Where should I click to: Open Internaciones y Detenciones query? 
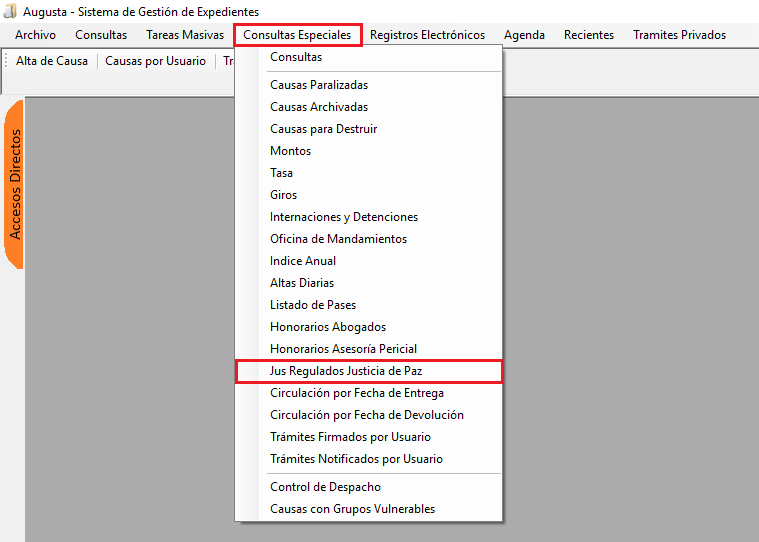(x=344, y=217)
